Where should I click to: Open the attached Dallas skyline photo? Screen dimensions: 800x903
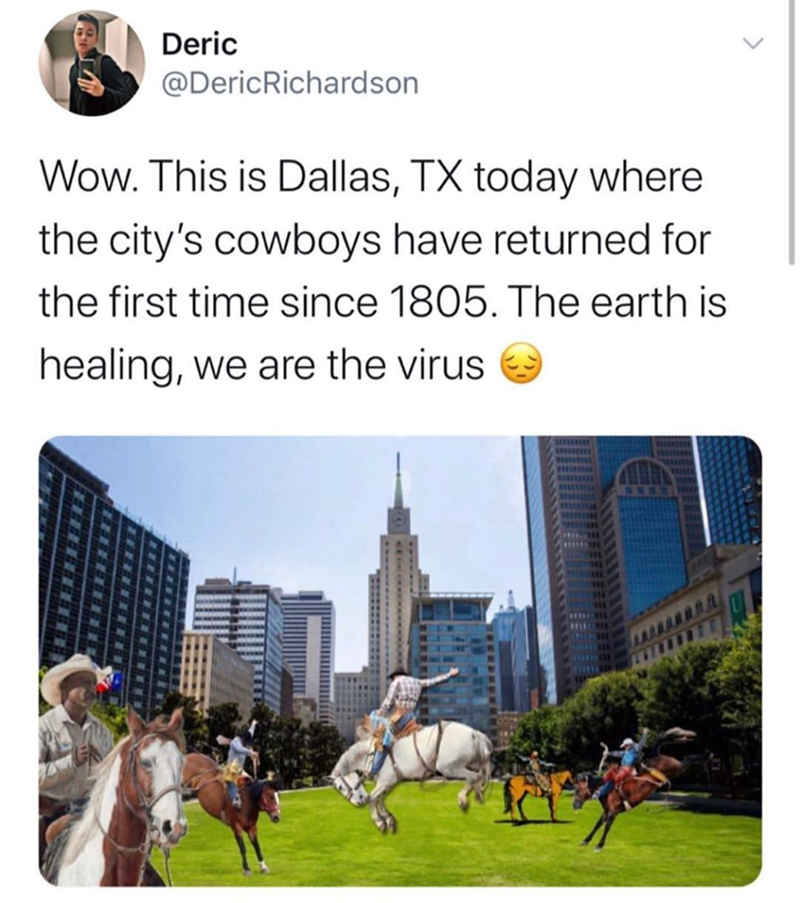pos(400,661)
